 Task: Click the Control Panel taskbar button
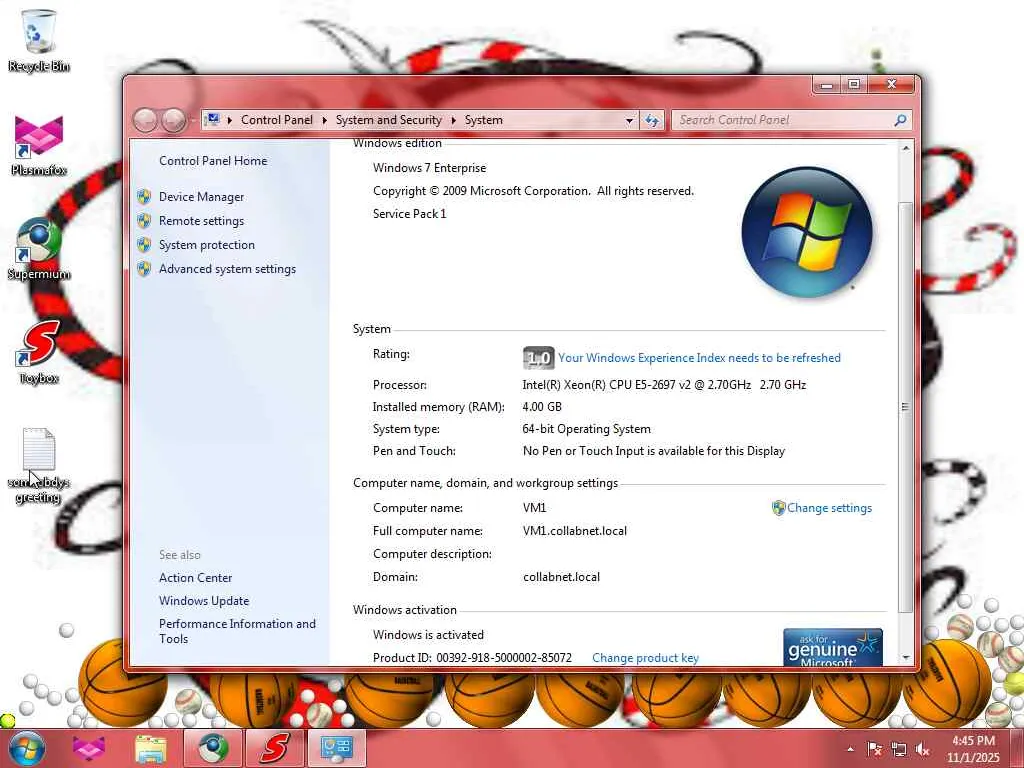point(336,749)
